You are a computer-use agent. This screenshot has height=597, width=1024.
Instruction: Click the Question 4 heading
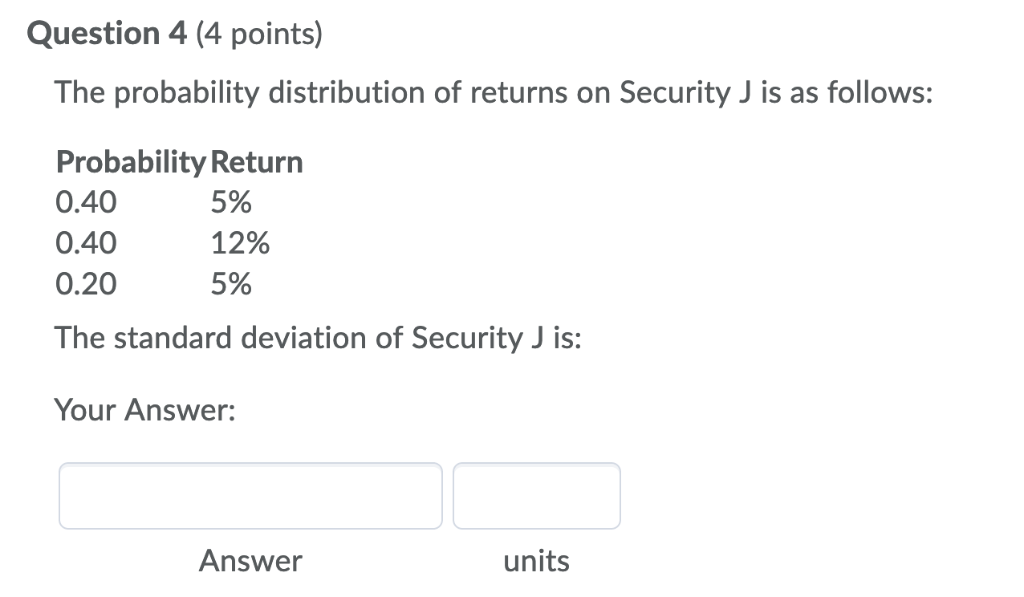tap(107, 33)
